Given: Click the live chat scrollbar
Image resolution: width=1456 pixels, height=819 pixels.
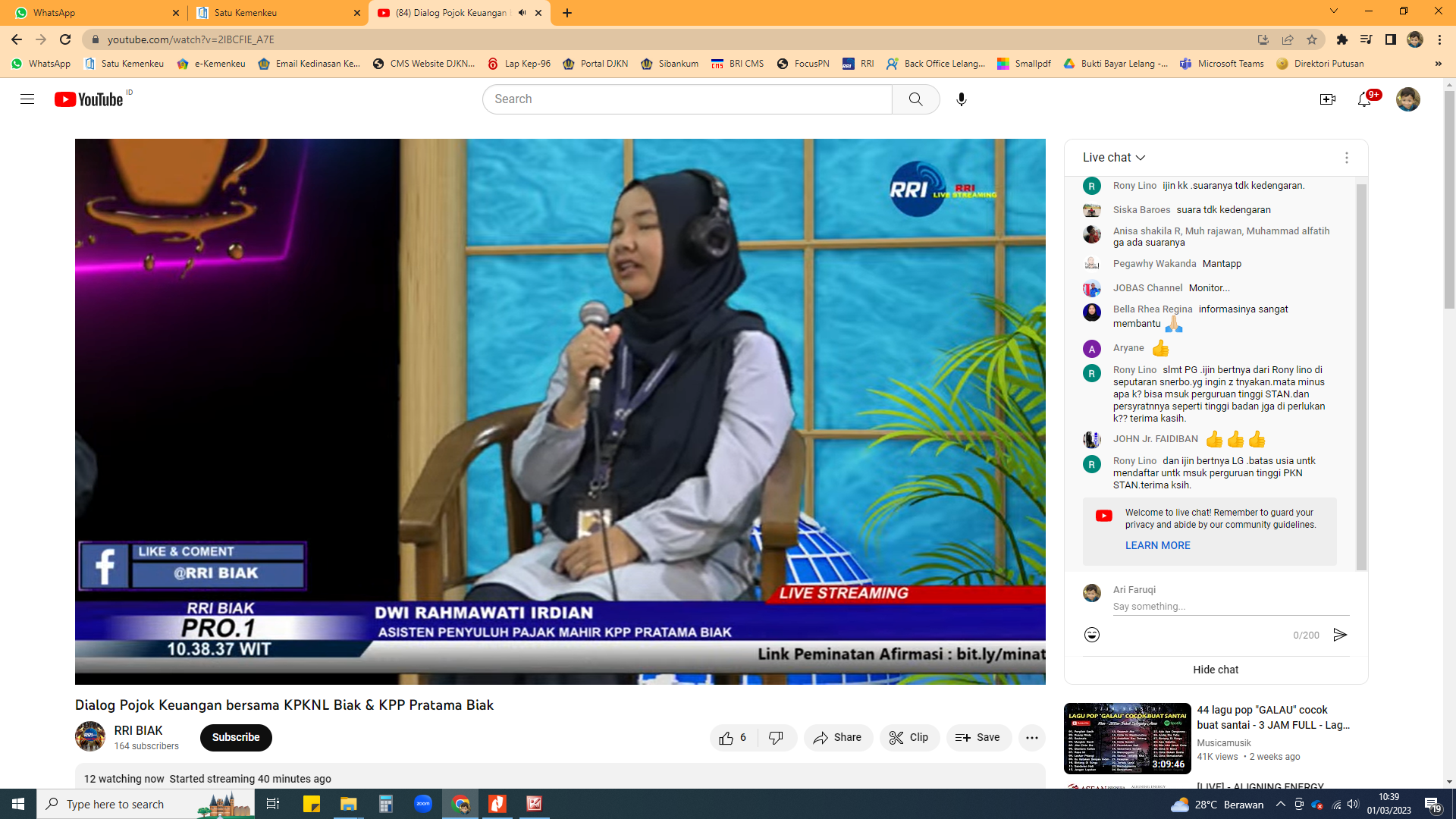Looking at the screenshot, I should pyautogui.click(x=1361, y=375).
